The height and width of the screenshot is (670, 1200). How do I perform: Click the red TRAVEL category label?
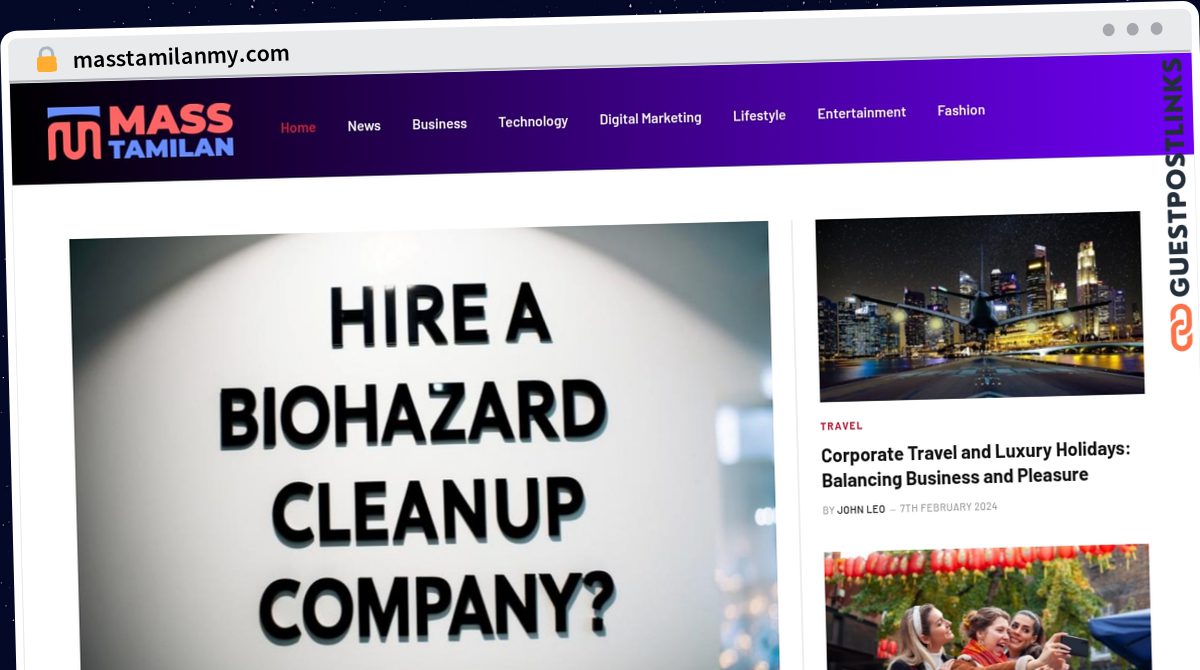pos(841,426)
